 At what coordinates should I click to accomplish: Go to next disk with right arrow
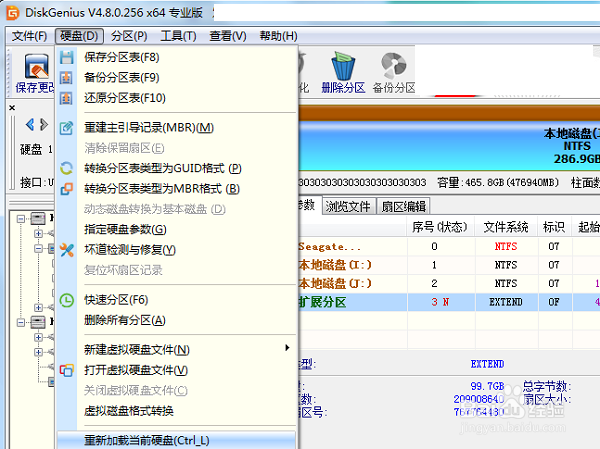(x=44, y=124)
